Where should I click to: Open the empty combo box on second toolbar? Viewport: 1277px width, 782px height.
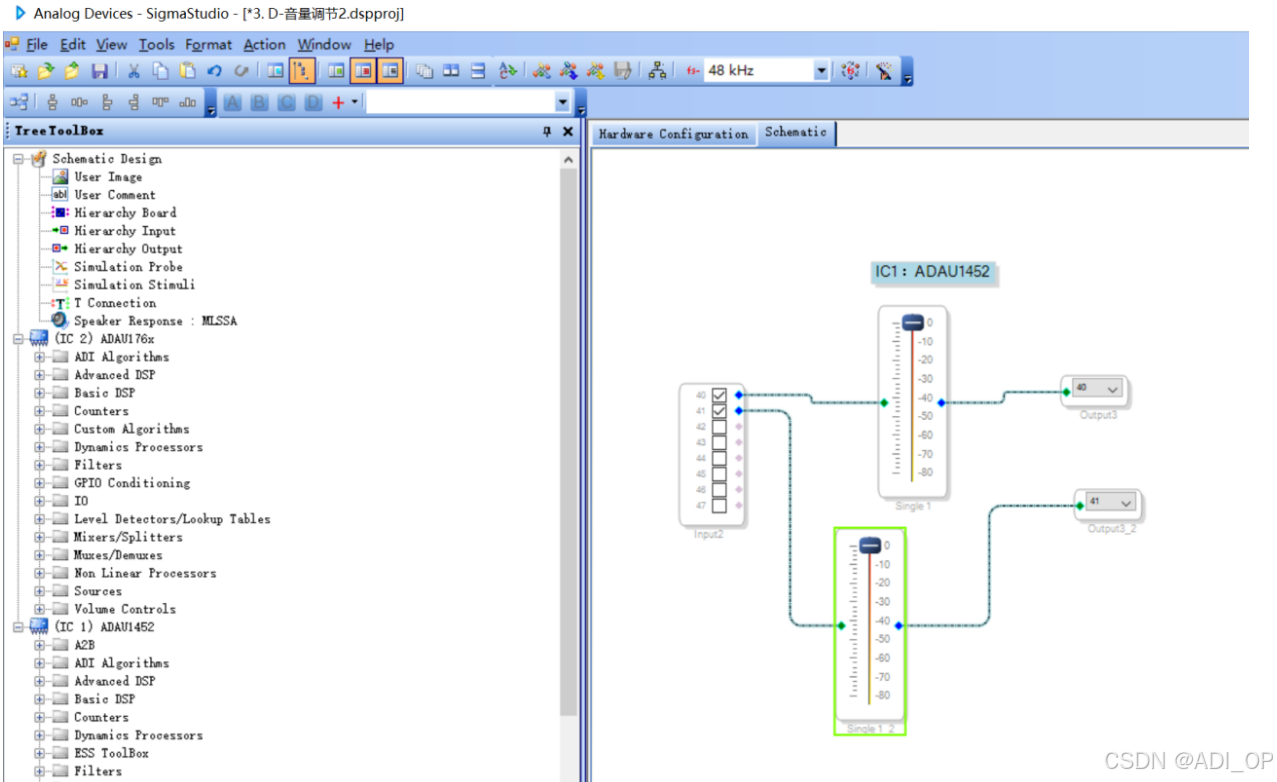563,102
